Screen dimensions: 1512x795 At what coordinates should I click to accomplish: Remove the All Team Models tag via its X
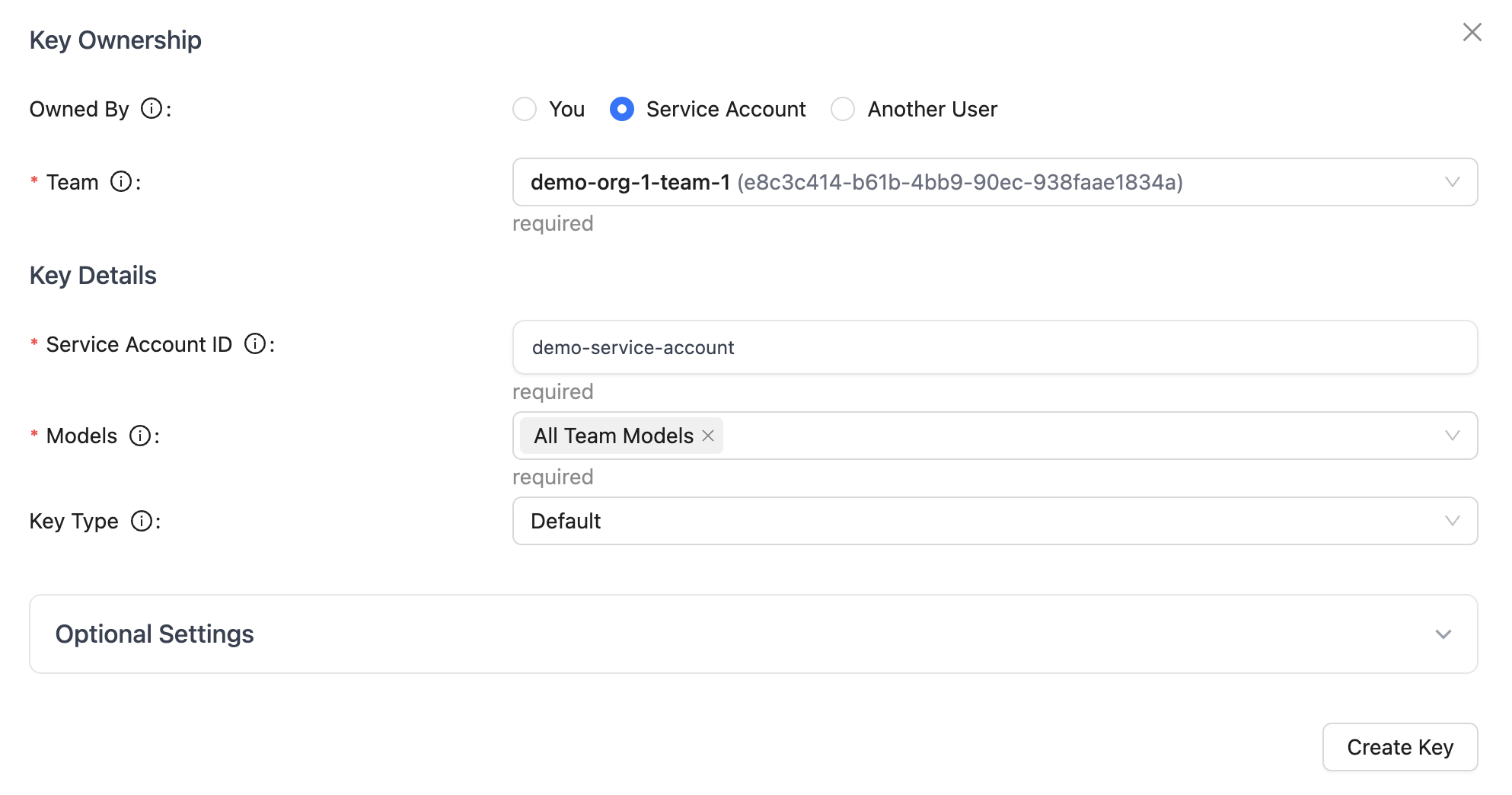pyautogui.click(x=707, y=436)
